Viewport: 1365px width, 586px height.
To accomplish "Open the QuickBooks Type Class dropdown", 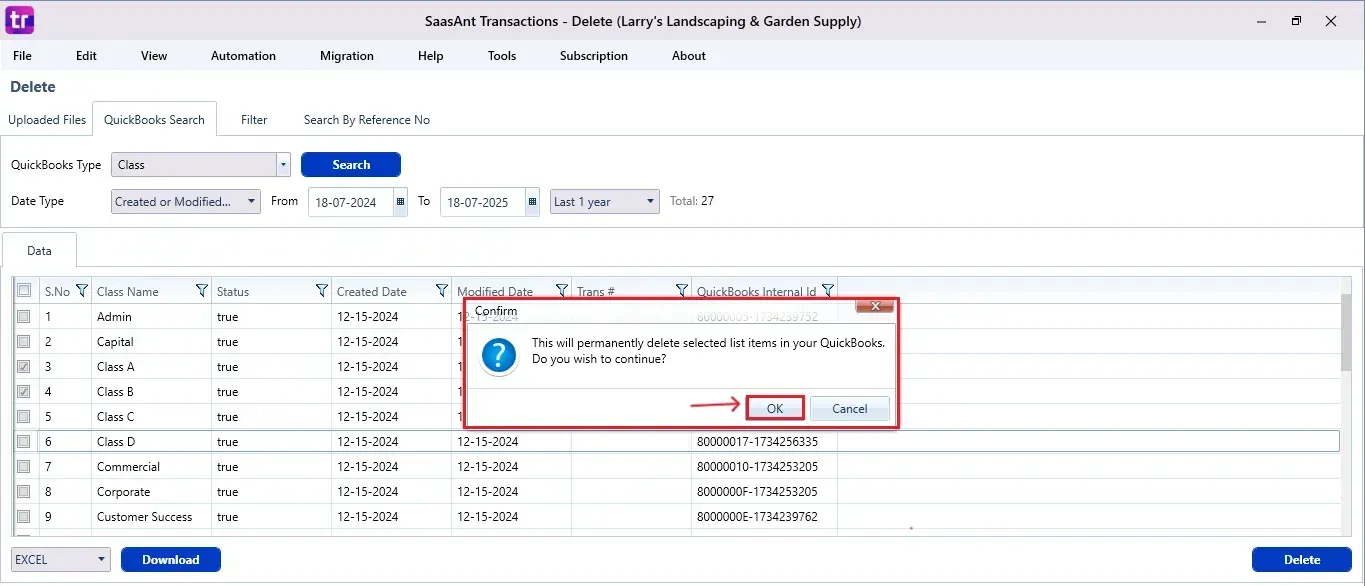I will (200, 165).
